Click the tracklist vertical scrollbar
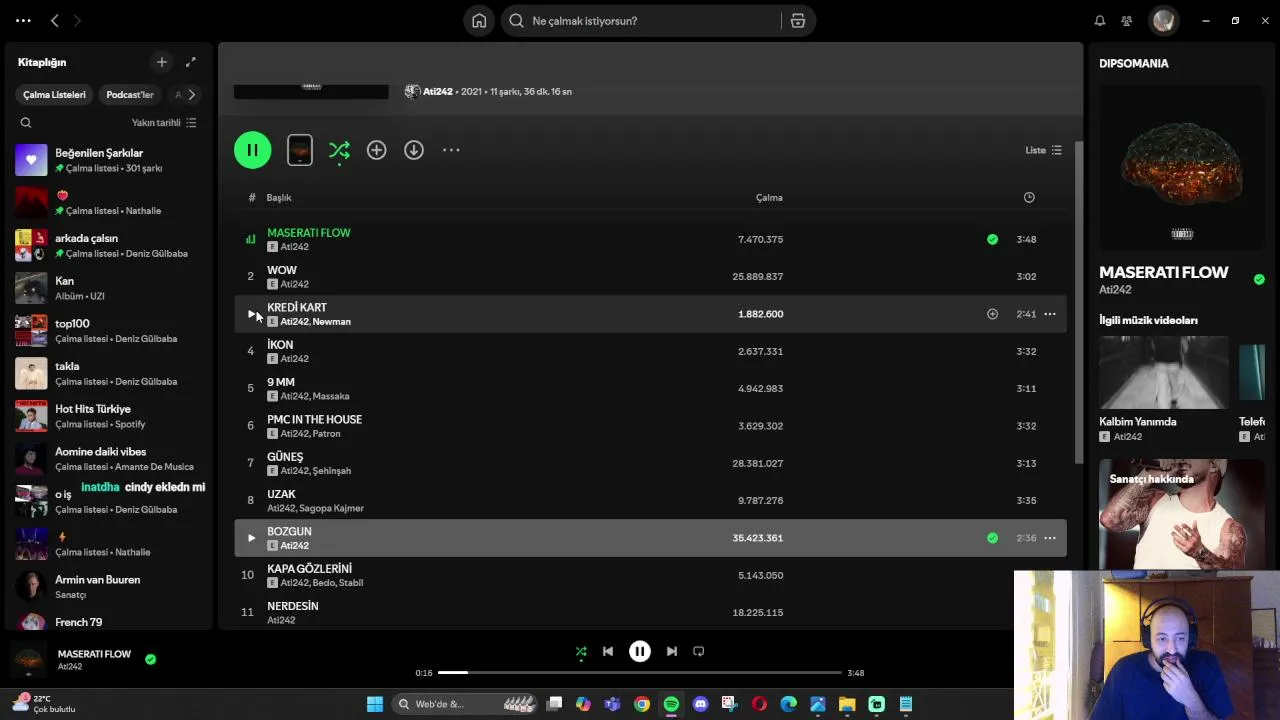This screenshot has width=1280, height=720. (x=1079, y=300)
